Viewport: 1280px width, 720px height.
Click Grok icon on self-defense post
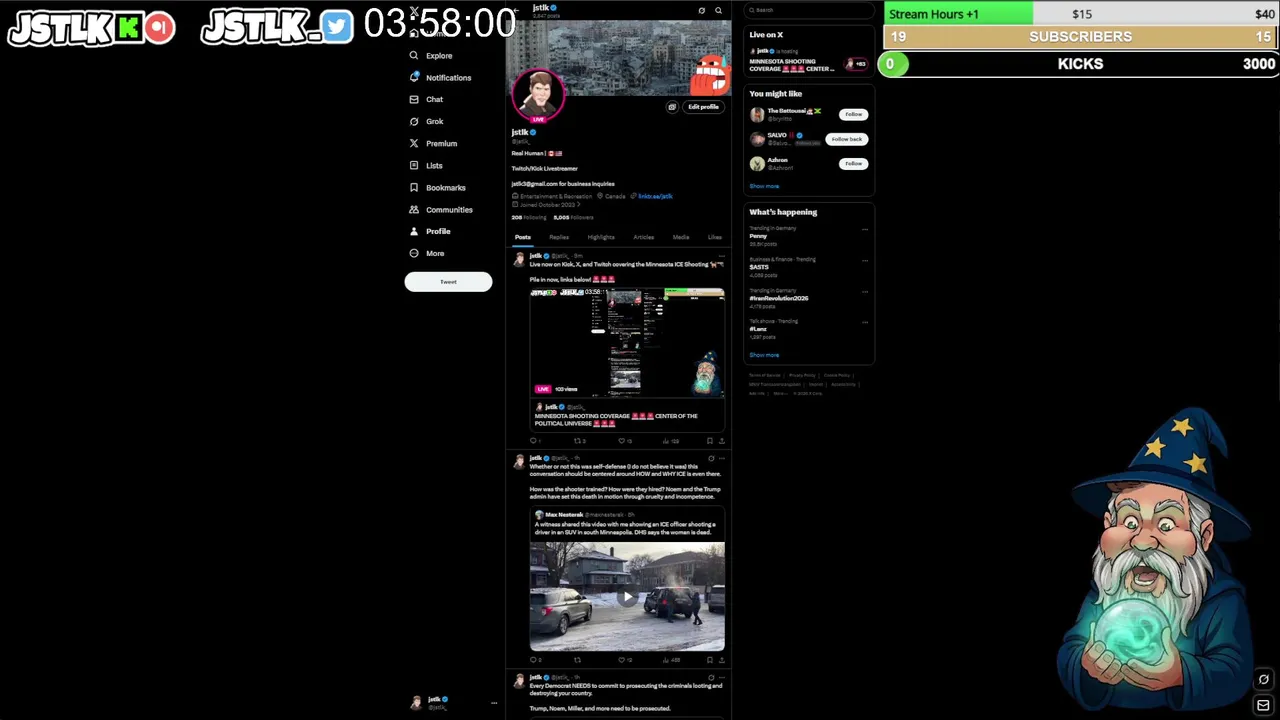click(x=711, y=458)
